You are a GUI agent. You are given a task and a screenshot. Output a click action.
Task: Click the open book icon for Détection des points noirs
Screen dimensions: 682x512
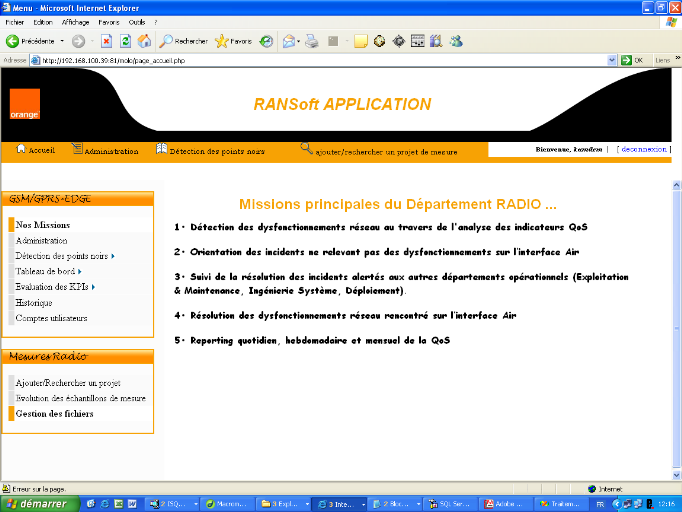[161, 150]
